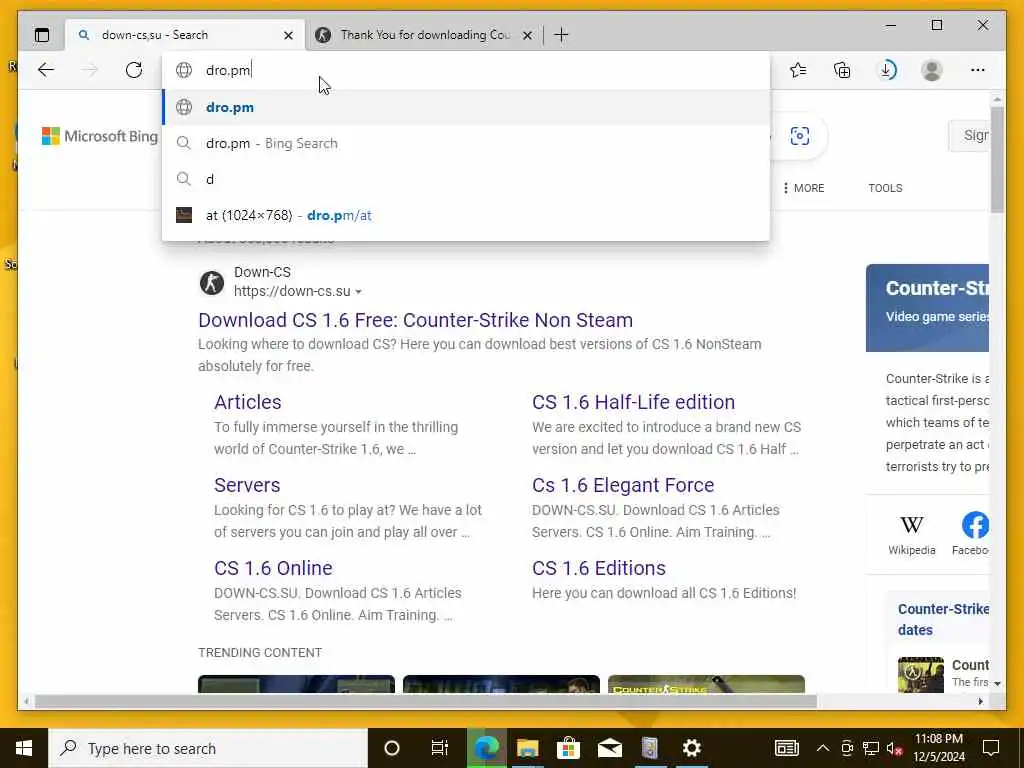Image resolution: width=1024 pixels, height=768 pixels.
Task: Open the CS 1.6 Editions sitelink
Action: (x=599, y=568)
